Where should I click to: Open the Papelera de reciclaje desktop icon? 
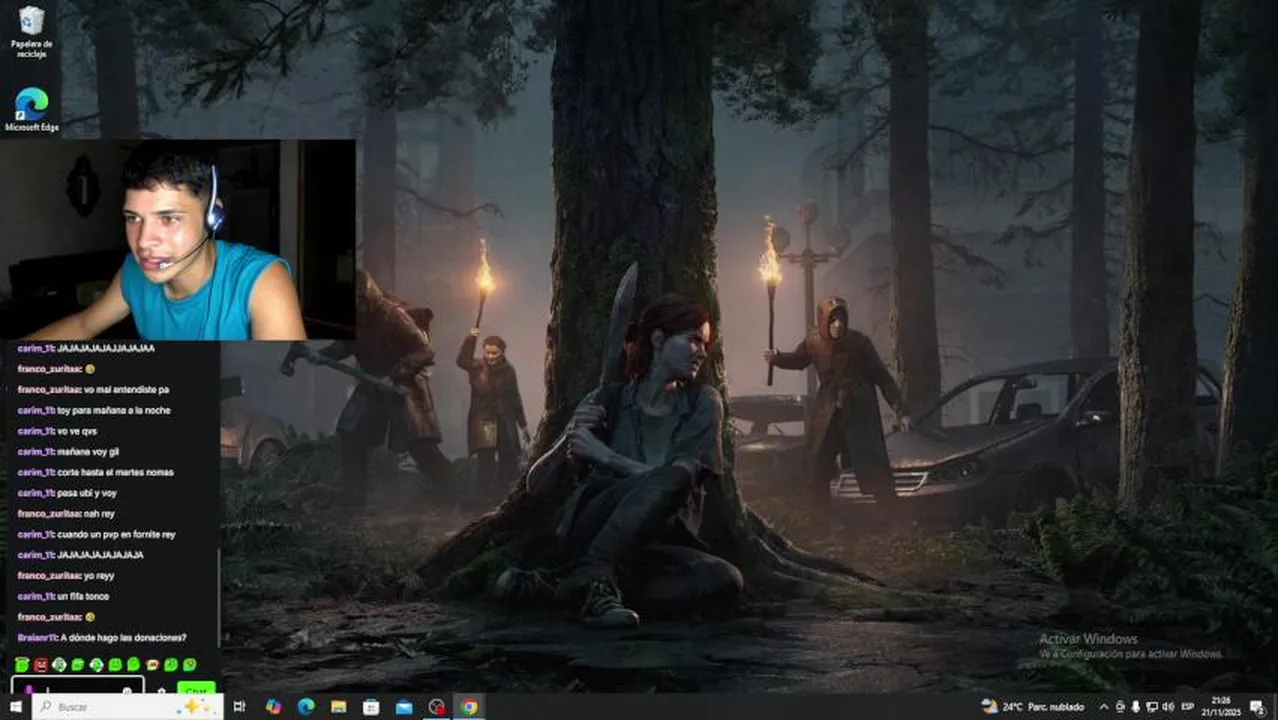tap(31, 30)
